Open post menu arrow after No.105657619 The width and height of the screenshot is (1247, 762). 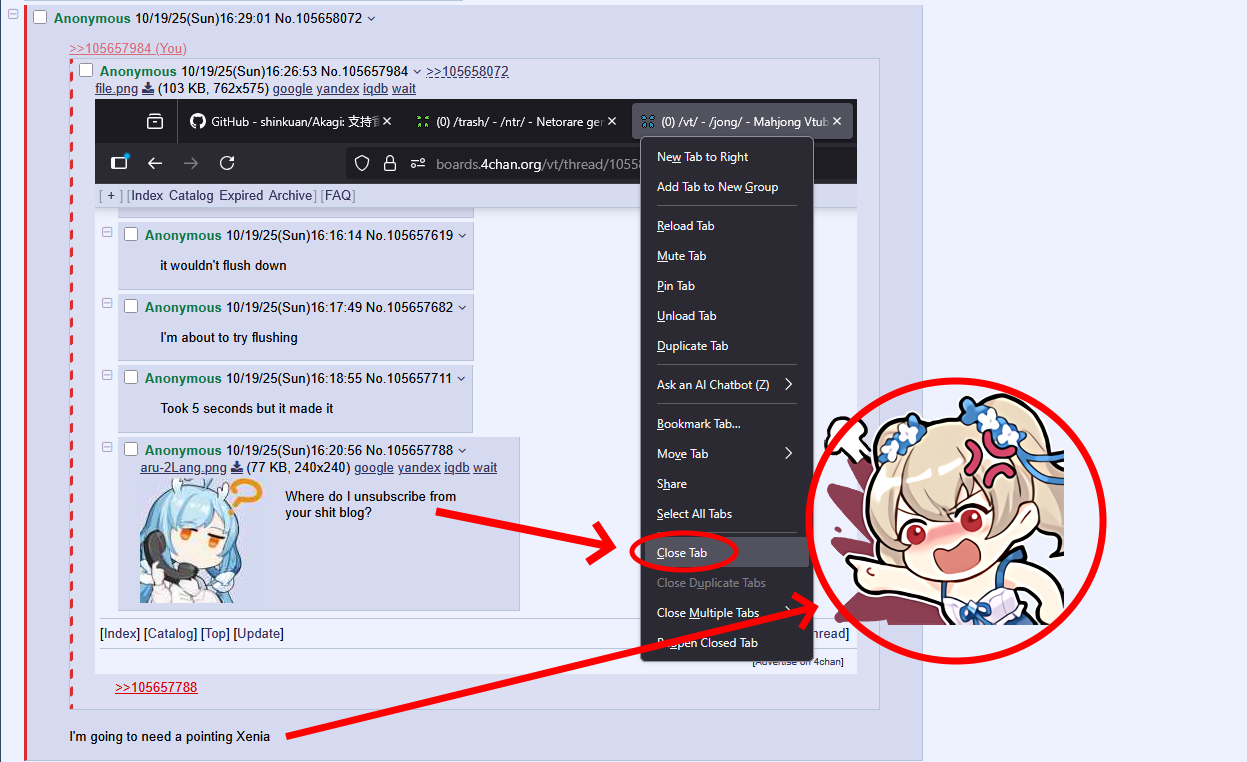(462, 236)
